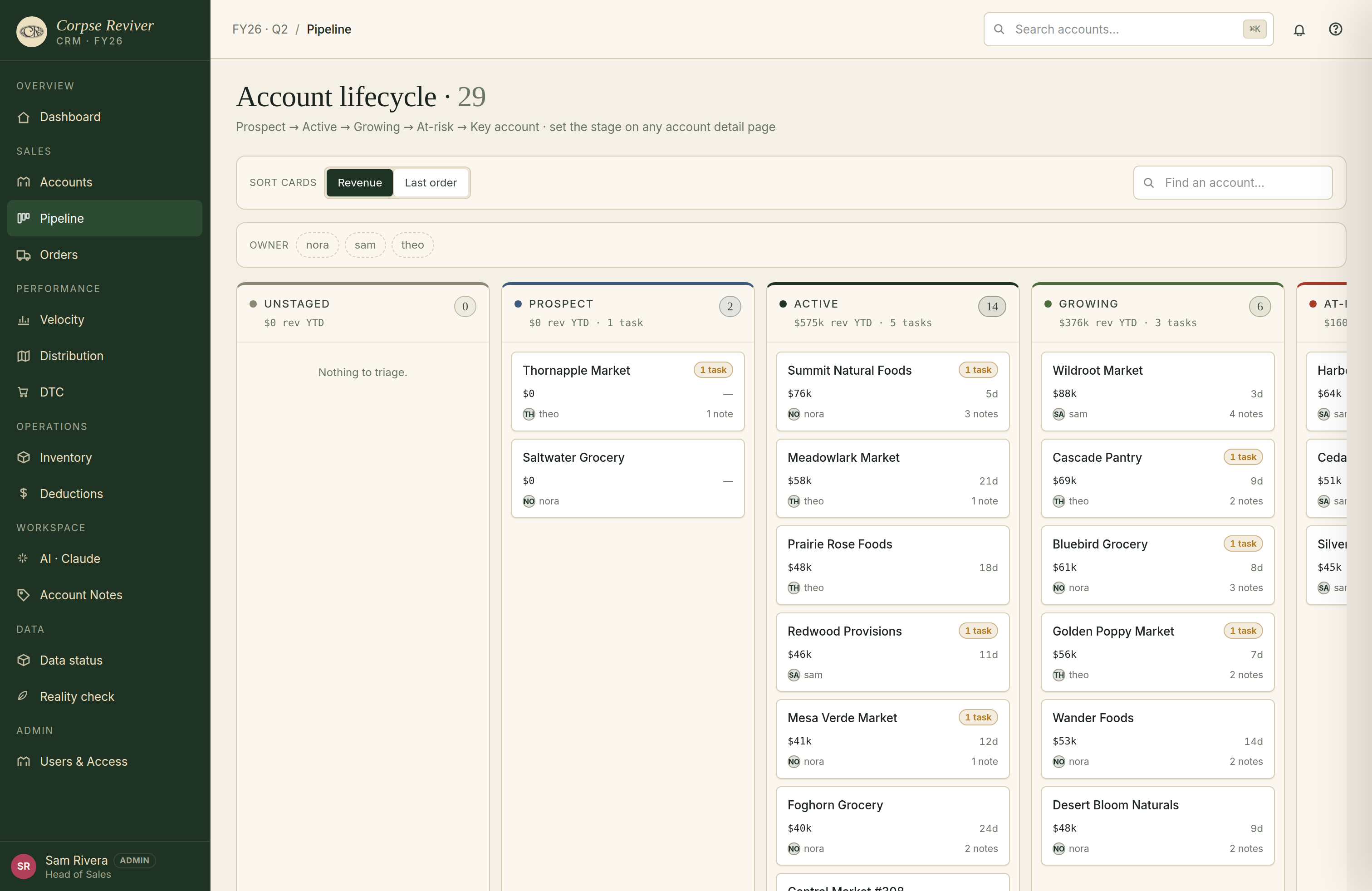The width and height of the screenshot is (1372, 891).
Task: Click the Users & Access icon
Action: tap(24, 762)
